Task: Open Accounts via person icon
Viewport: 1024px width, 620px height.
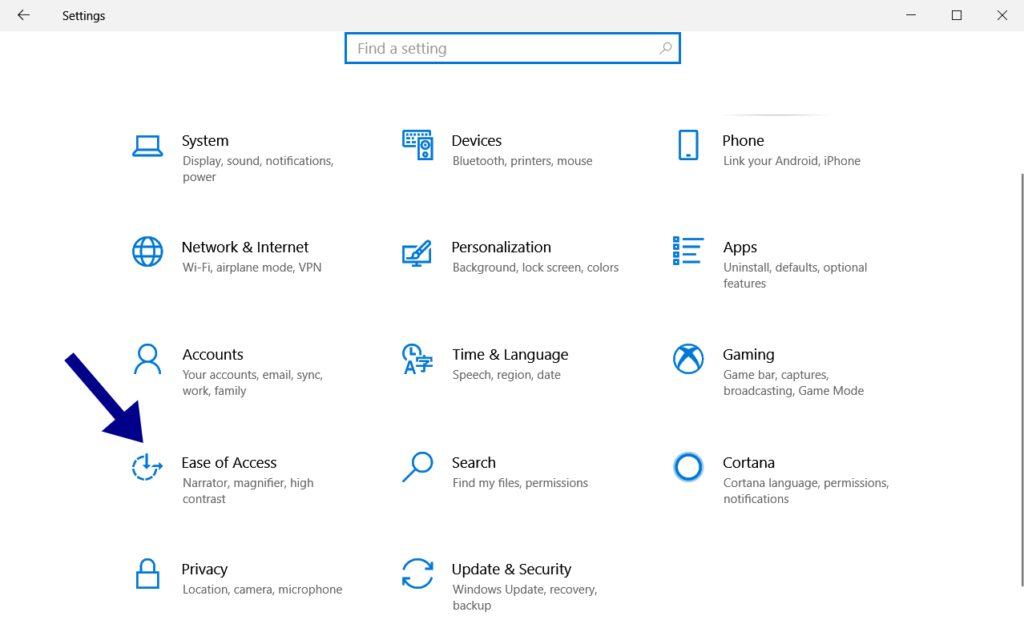Action: tap(147, 358)
